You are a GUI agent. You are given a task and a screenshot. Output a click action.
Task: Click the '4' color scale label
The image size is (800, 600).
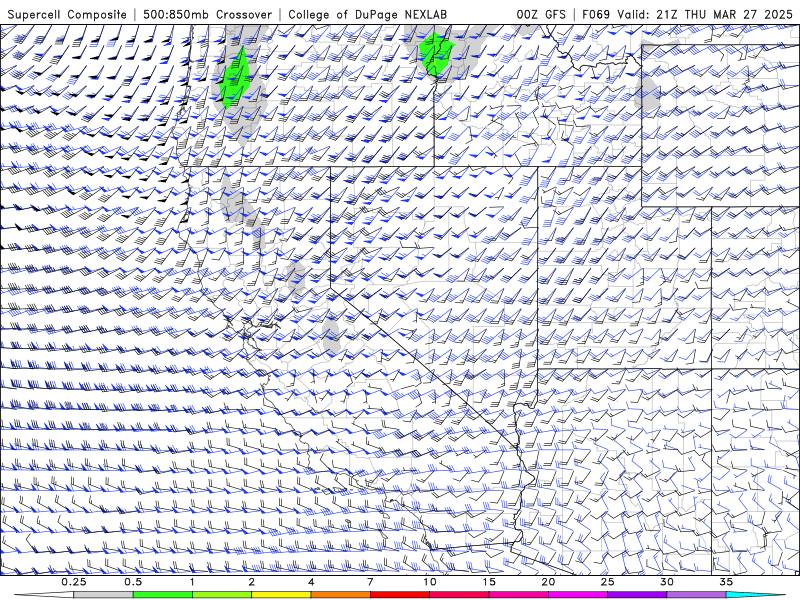311,582
